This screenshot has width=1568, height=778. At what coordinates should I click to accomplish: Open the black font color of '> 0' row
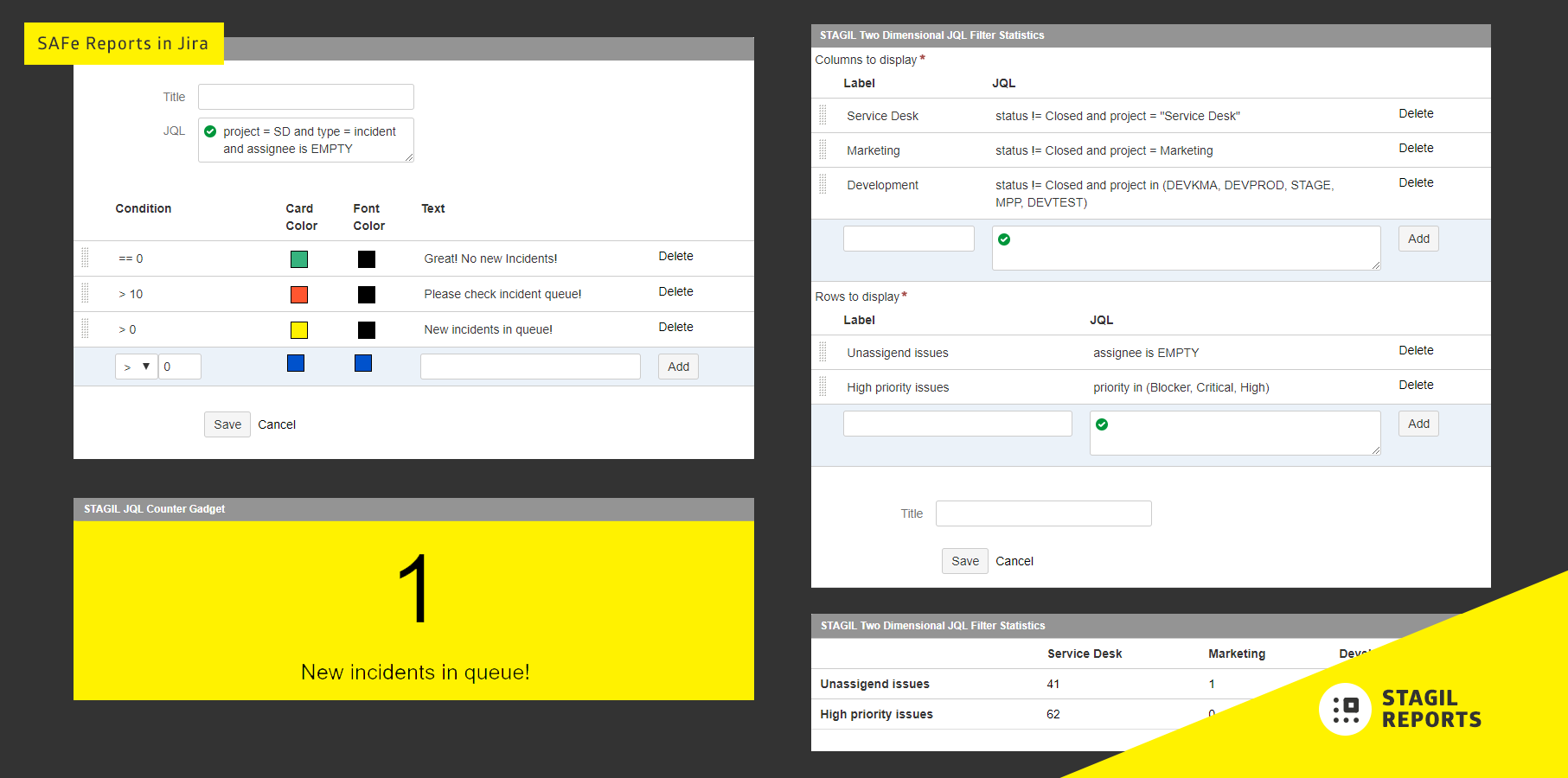367,330
